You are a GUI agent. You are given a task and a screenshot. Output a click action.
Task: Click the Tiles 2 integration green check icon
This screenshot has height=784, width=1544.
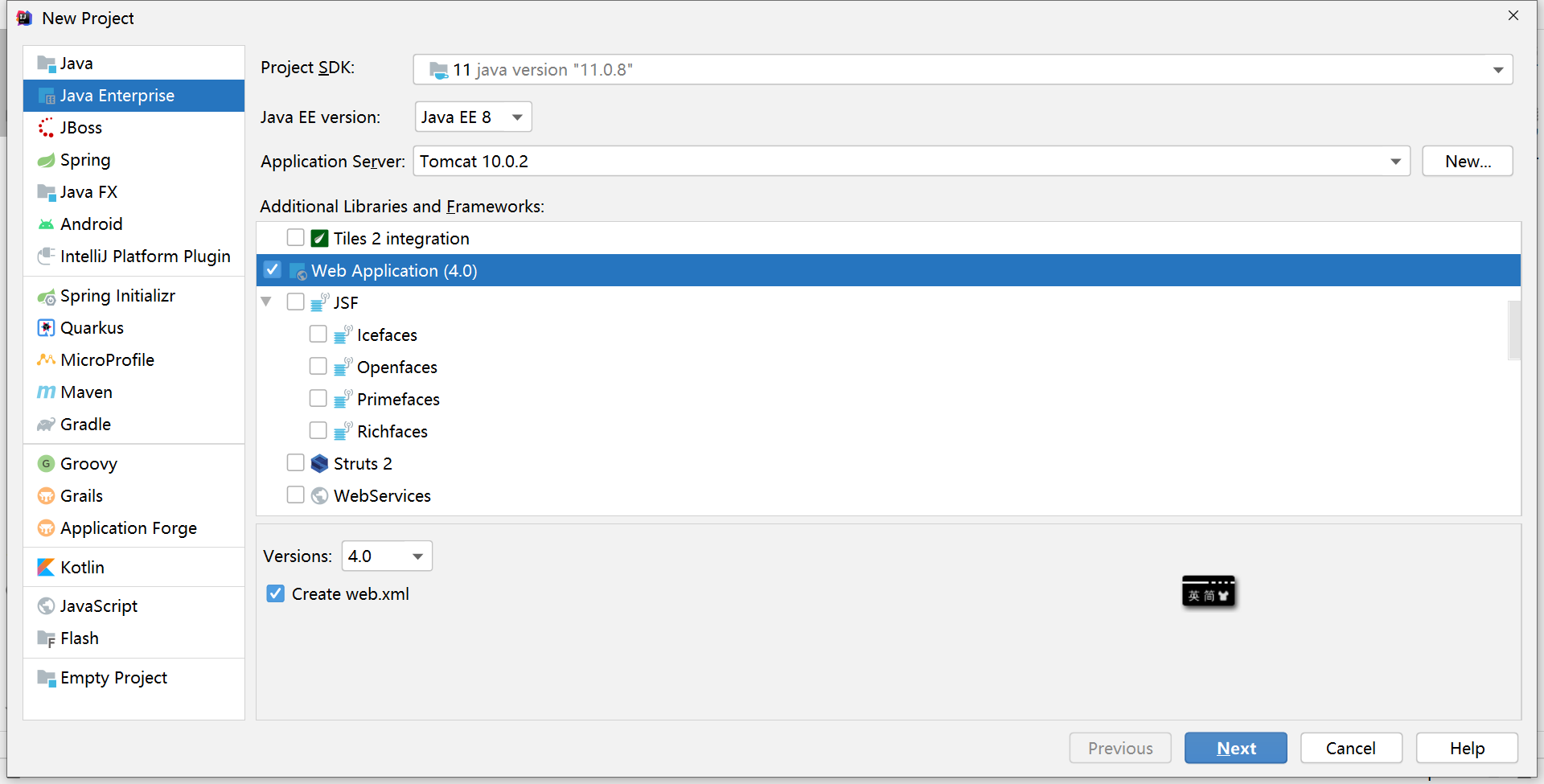319,239
